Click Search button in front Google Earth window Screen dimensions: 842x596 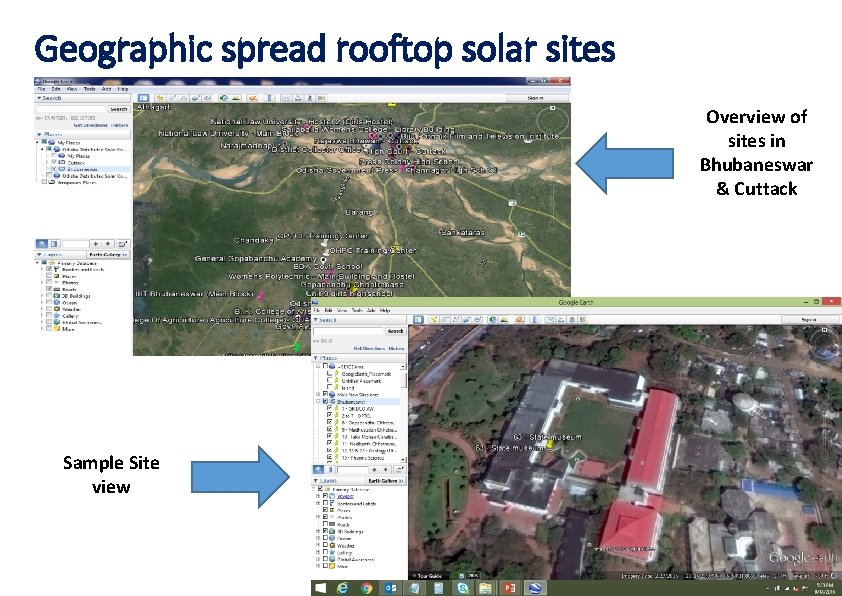(x=395, y=331)
